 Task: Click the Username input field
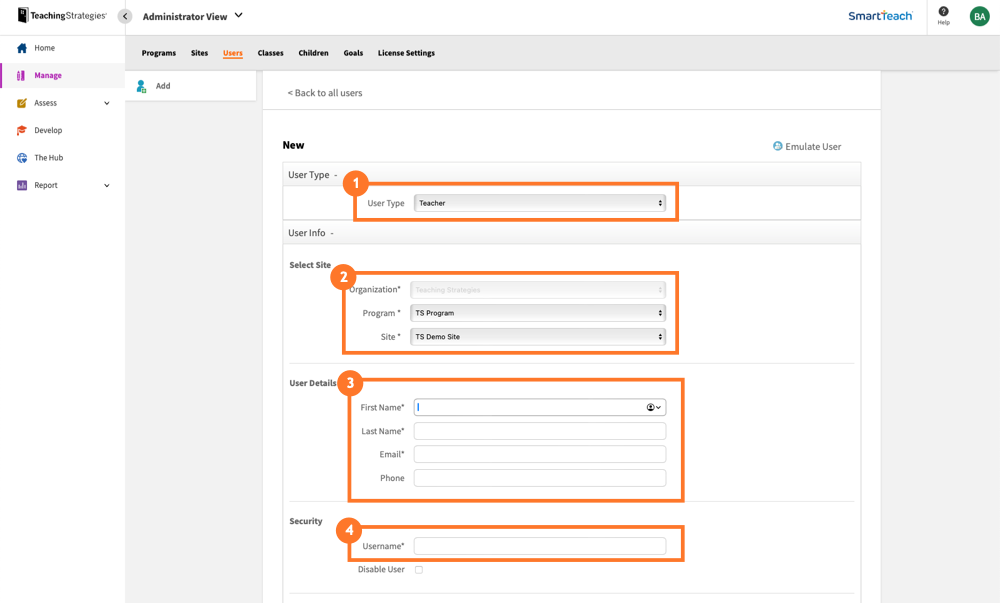point(540,545)
